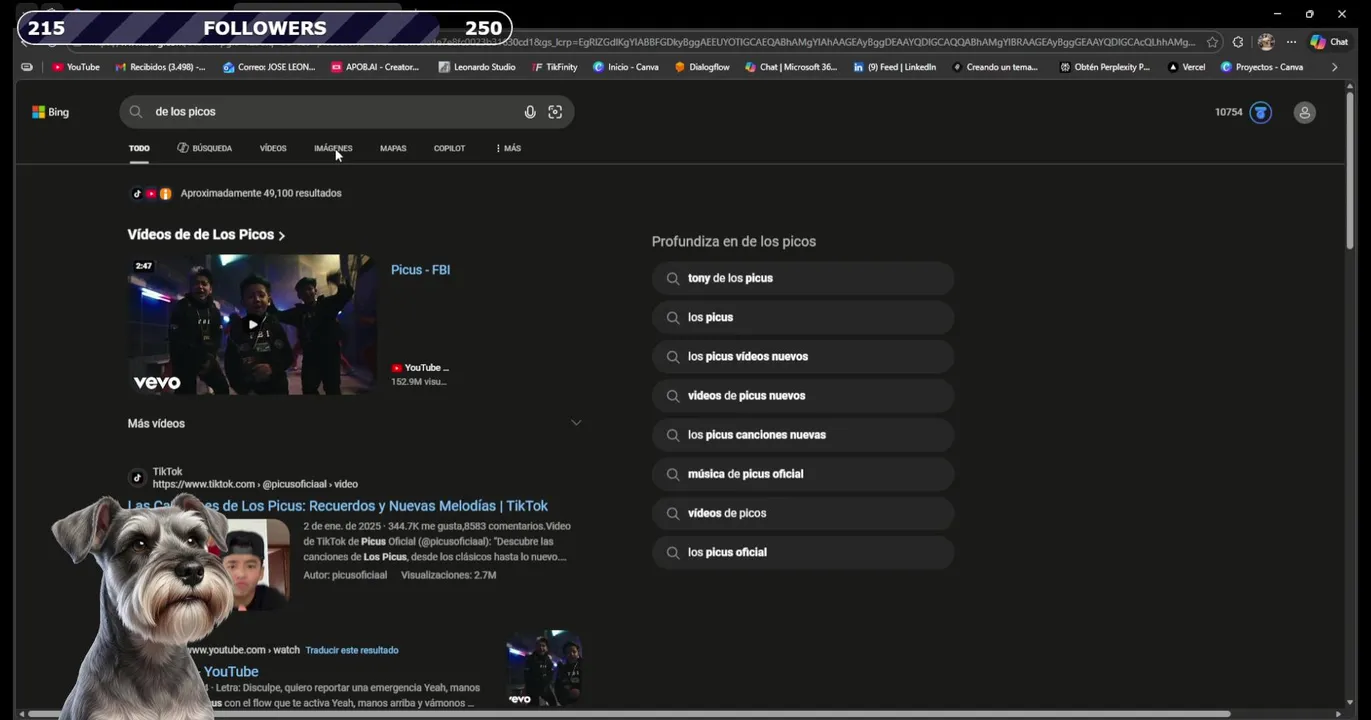The width and height of the screenshot is (1371, 720).
Task: Click the Bing logo
Action: pyautogui.click(x=50, y=112)
